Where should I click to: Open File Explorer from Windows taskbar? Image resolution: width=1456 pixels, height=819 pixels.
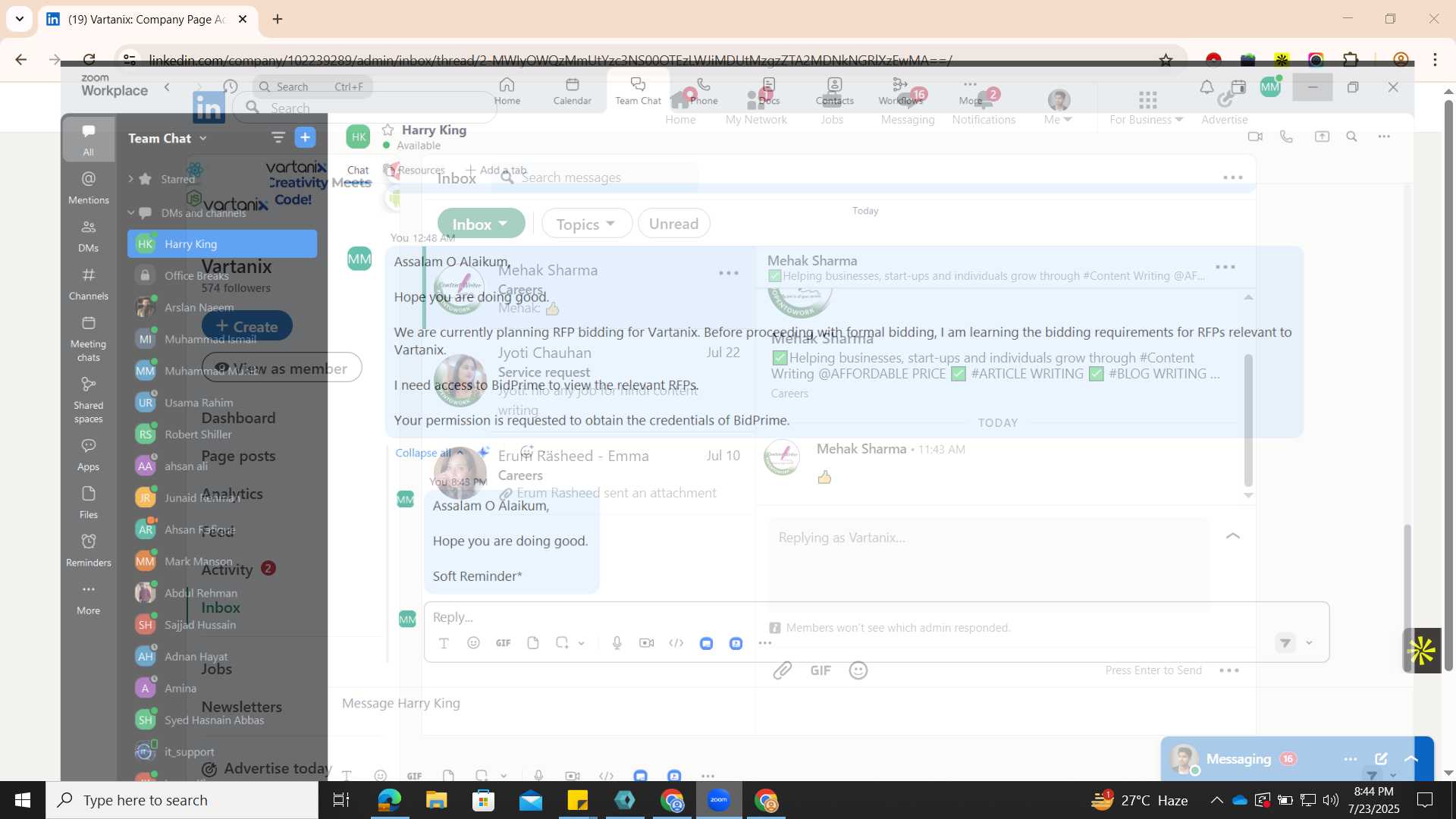click(x=436, y=800)
